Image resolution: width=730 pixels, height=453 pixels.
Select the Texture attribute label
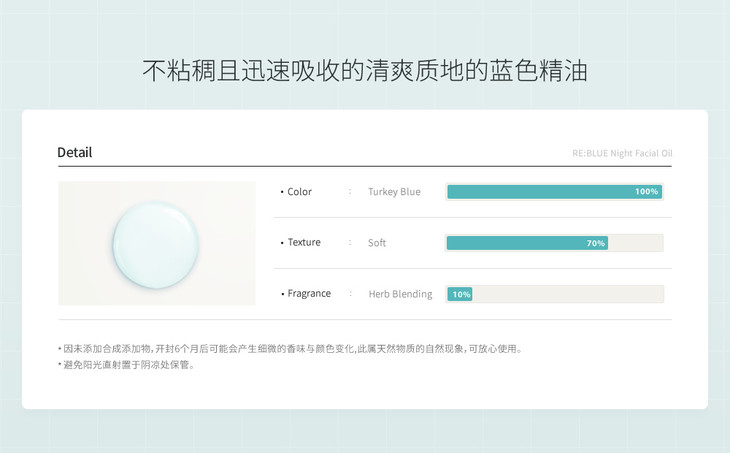(x=304, y=243)
